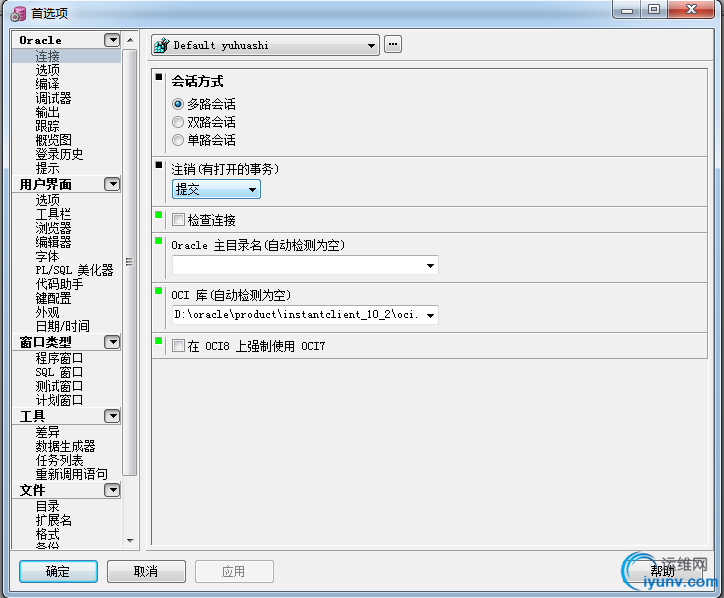Enable the 检查连接 checkbox
This screenshot has width=724, height=598.
pyautogui.click(x=178, y=219)
